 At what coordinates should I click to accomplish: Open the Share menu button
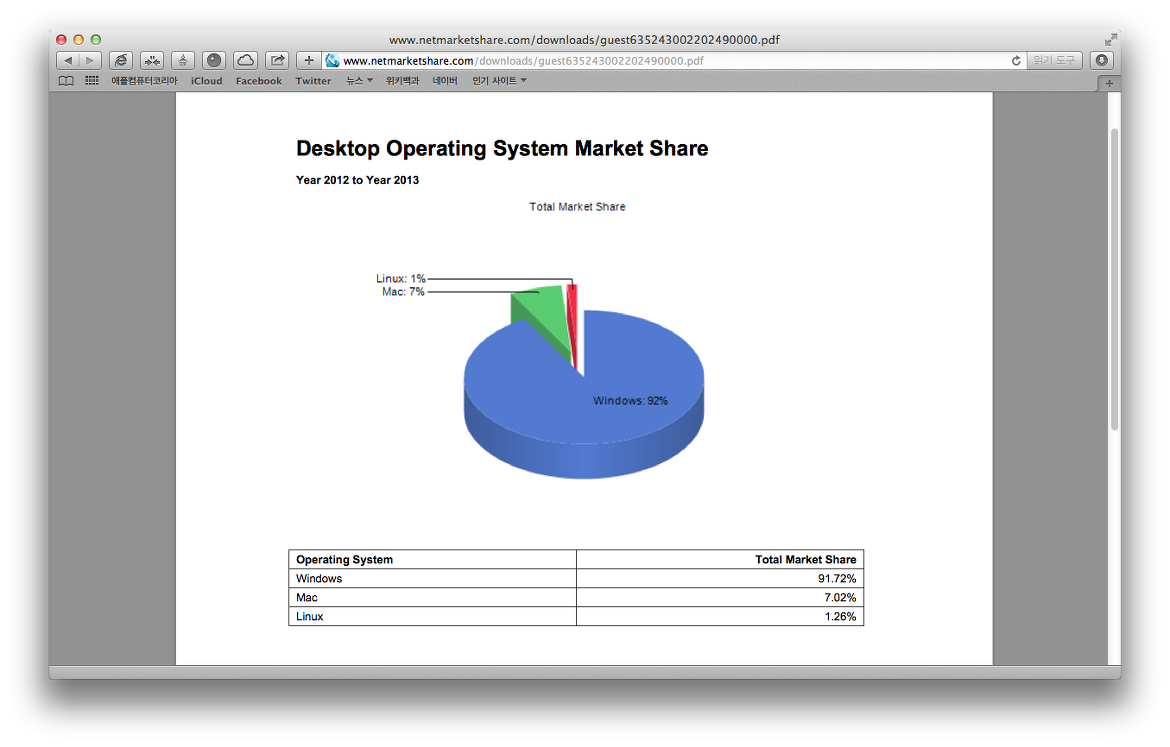click(x=277, y=60)
